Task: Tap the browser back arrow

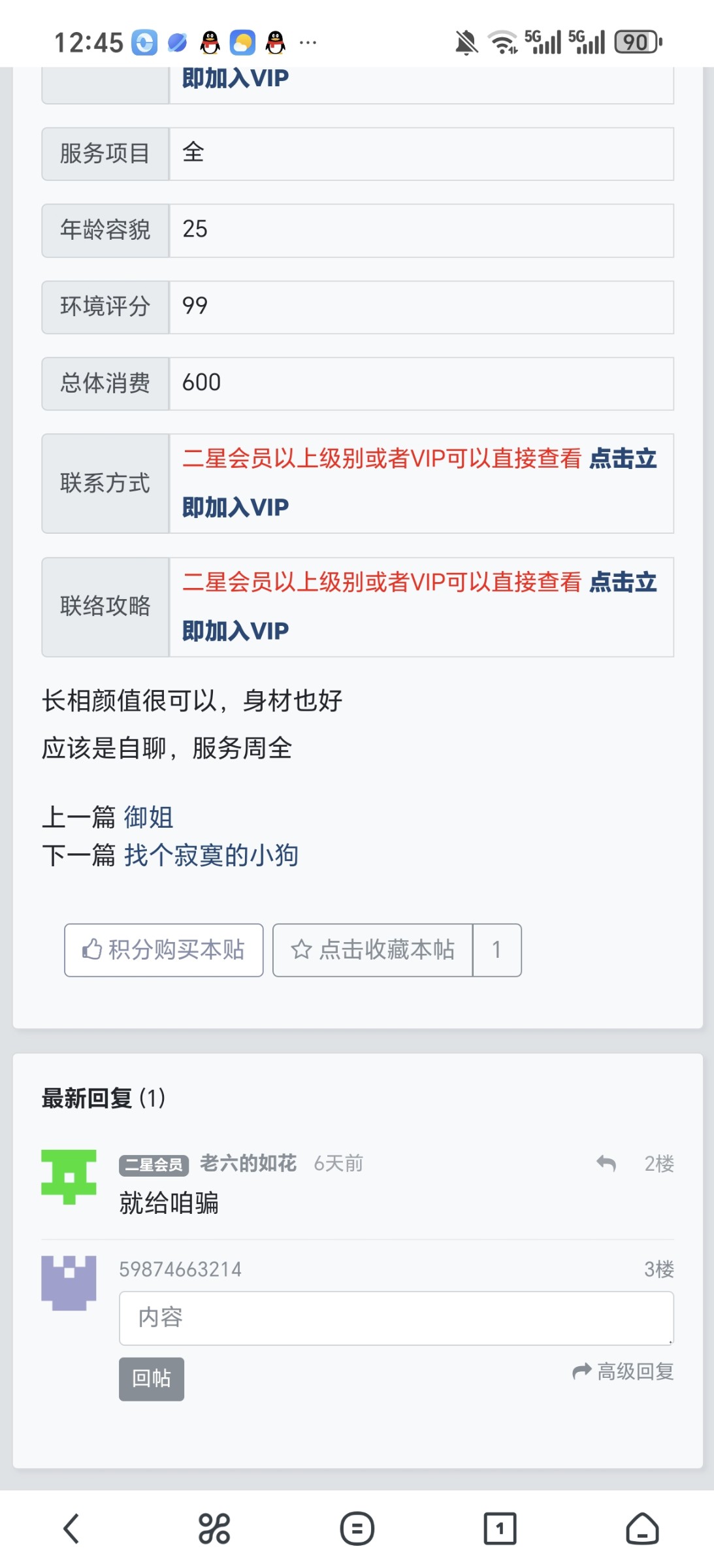Action: click(71, 1529)
